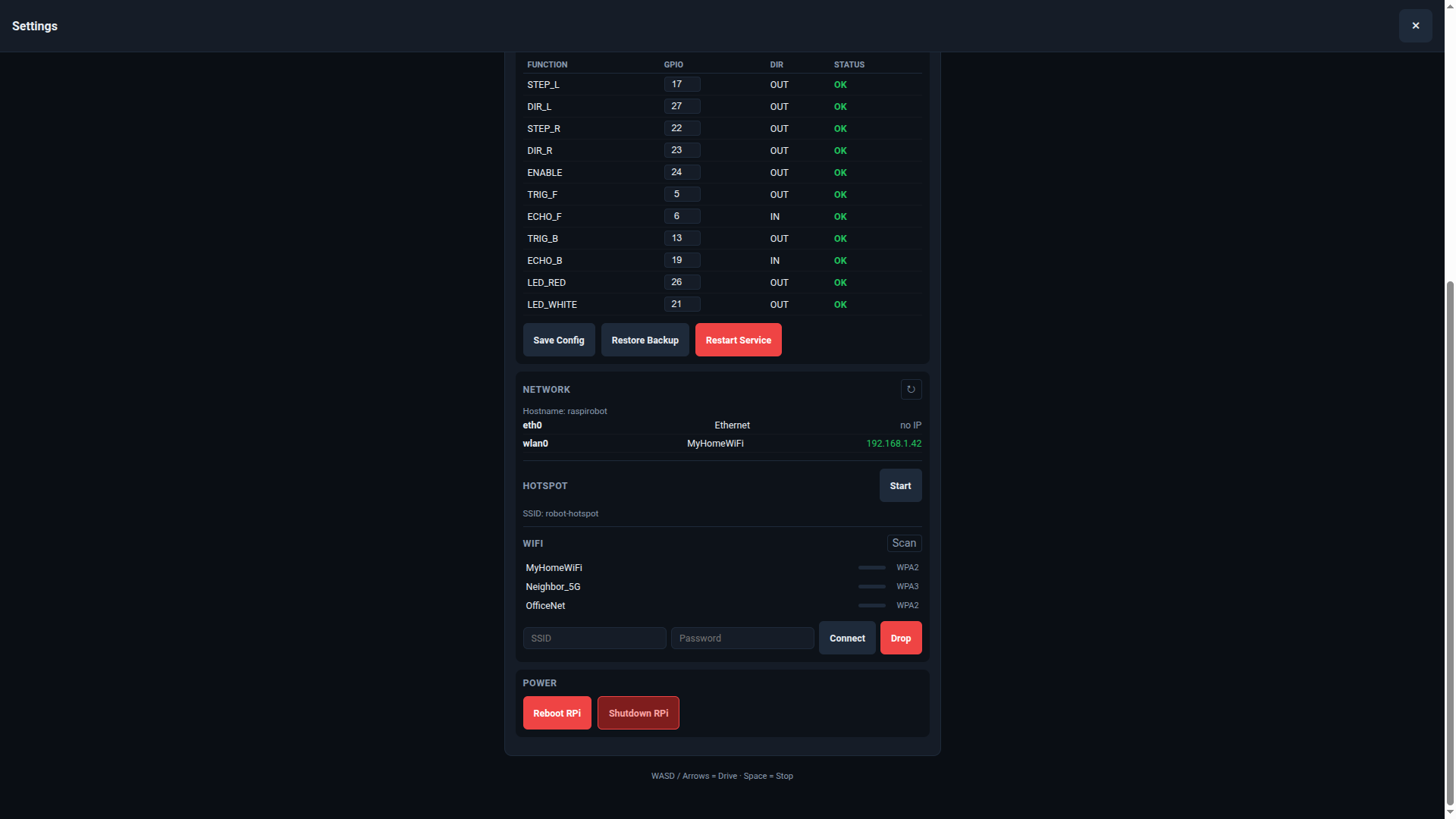Select the OfficeNet network entry
This screenshot has height=819, width=1456.
click(545, 605)
